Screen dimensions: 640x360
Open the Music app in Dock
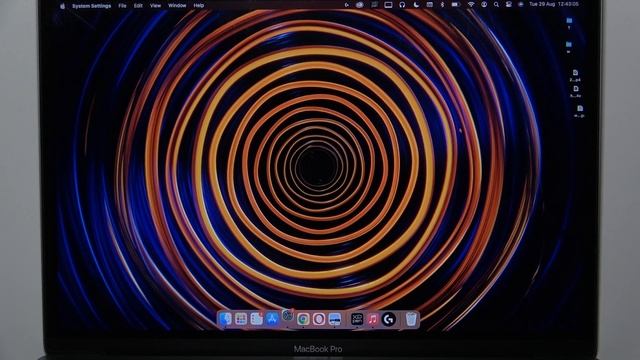[x=373, y=319]
